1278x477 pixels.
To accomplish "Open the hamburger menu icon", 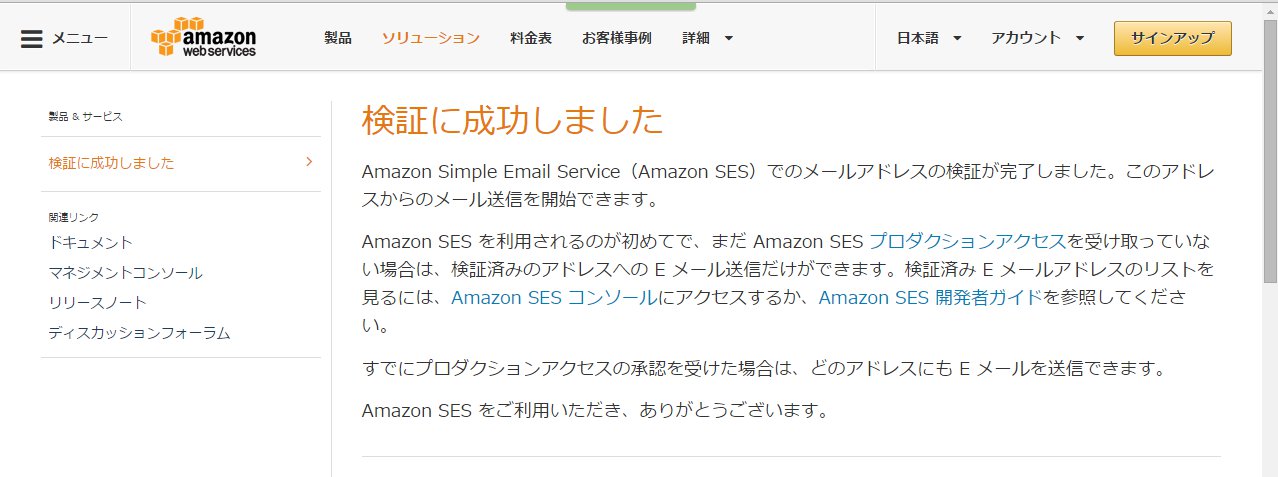I will (x=32, y=38).
